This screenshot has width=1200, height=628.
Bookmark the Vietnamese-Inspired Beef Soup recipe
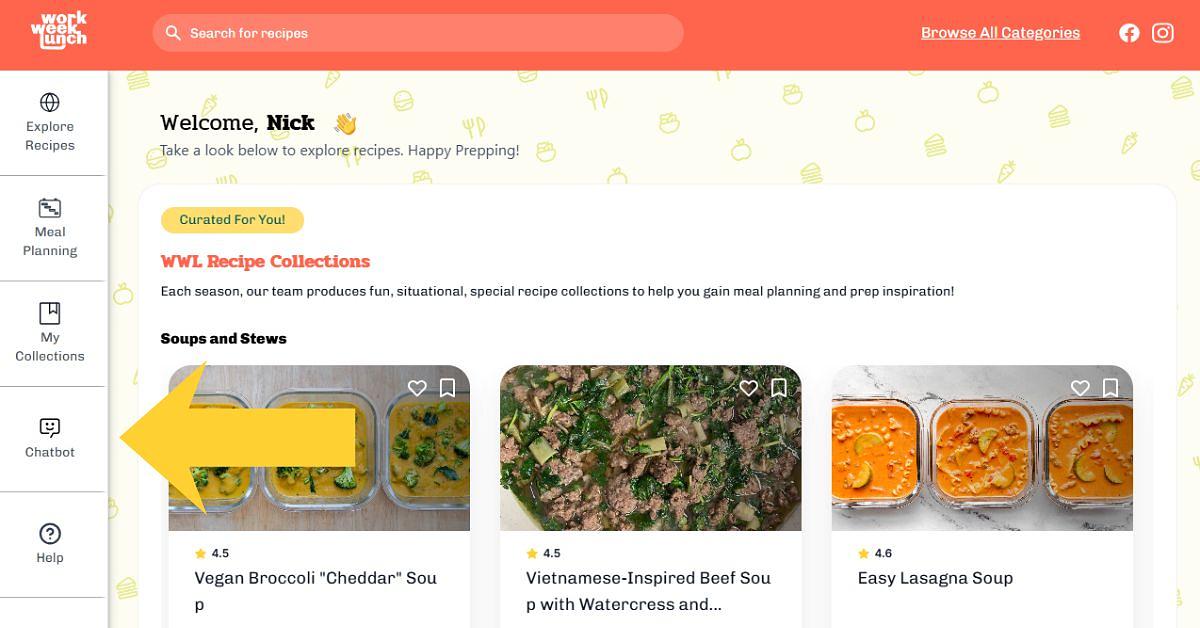click(x=779, y=388)
